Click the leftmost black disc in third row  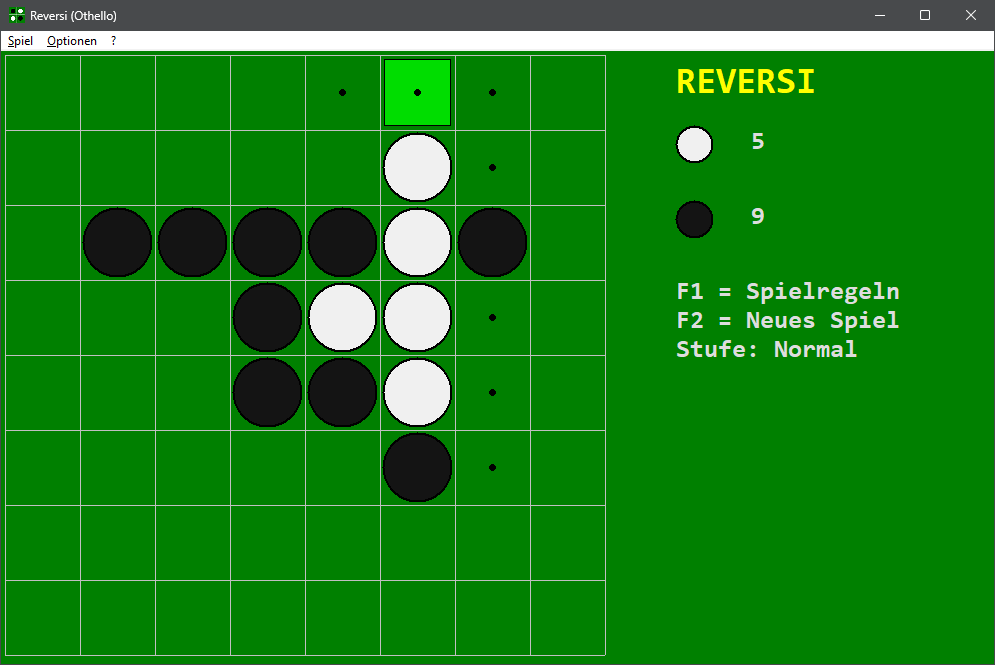click(117, 242)
